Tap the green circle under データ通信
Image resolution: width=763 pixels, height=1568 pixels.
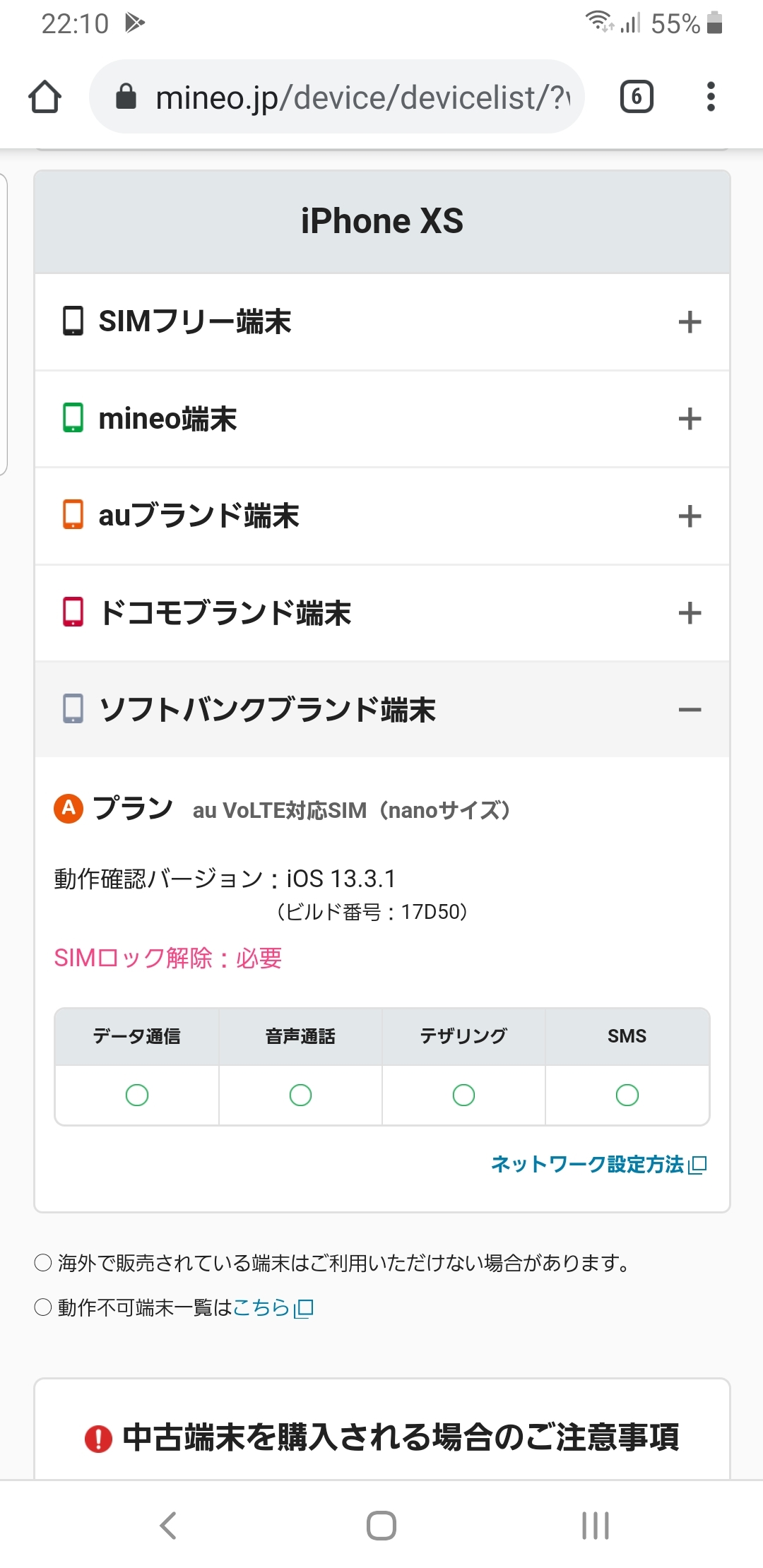137,1095
